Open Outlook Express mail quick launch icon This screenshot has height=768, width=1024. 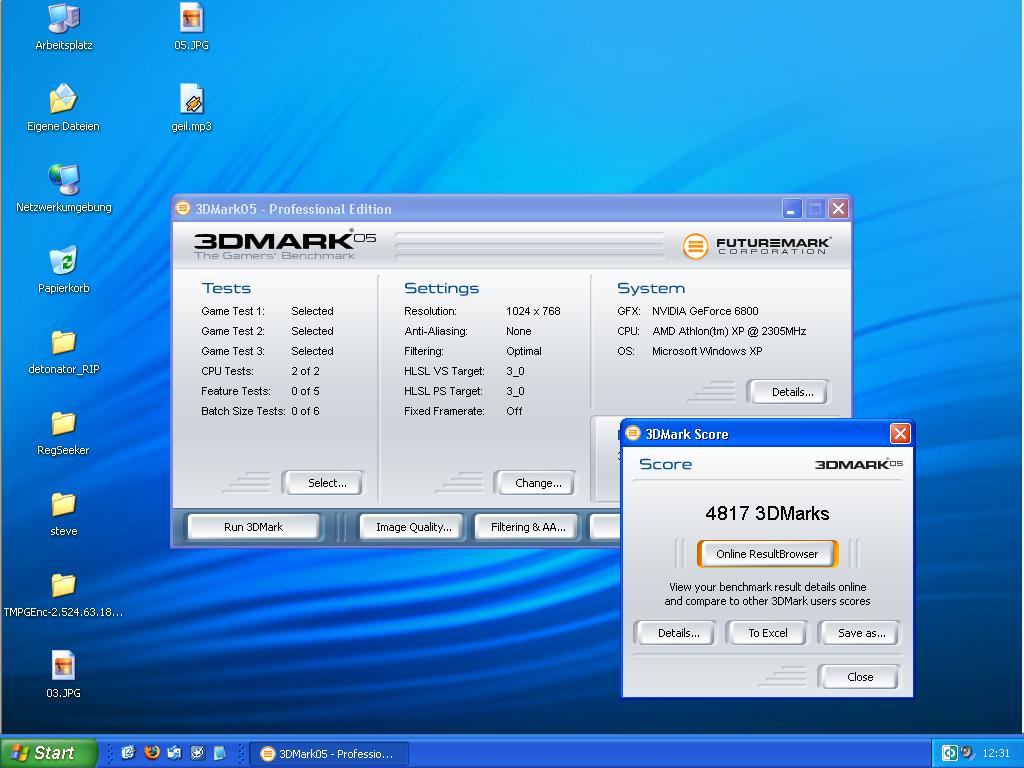(174, 752)
